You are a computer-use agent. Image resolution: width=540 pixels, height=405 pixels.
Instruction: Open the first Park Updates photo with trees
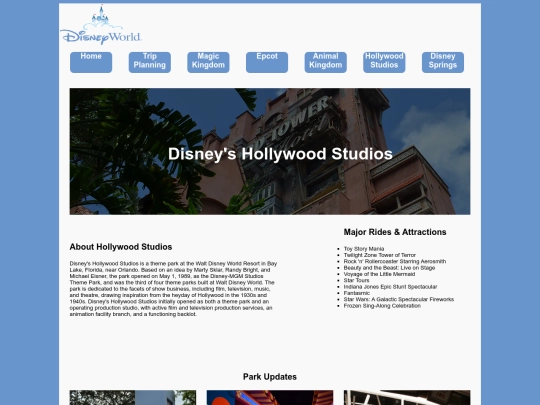tap(133, 397)
